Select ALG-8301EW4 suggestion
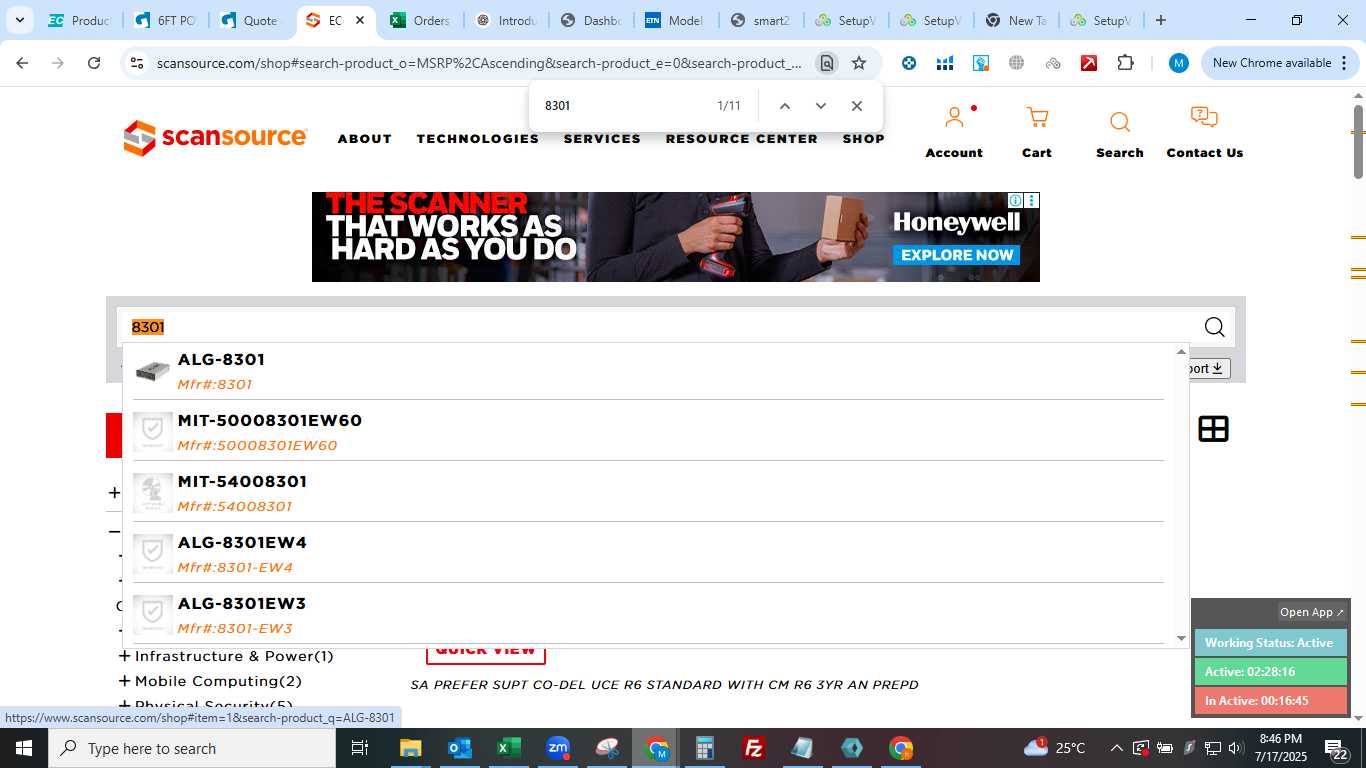Viewport: 1366px width, 768px height. (x=648, y=554)
